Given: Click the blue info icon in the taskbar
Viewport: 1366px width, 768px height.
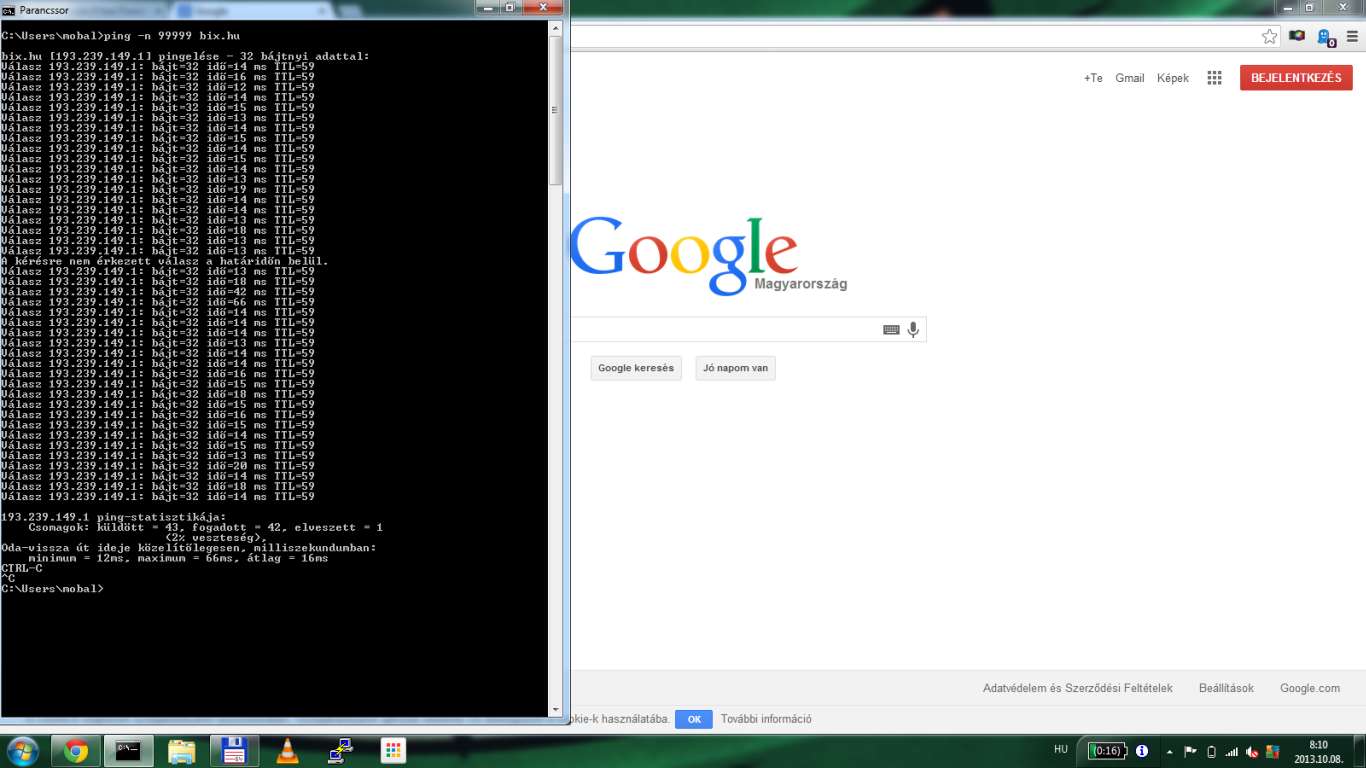Looking at the screenshot, I should (1142, 750).
